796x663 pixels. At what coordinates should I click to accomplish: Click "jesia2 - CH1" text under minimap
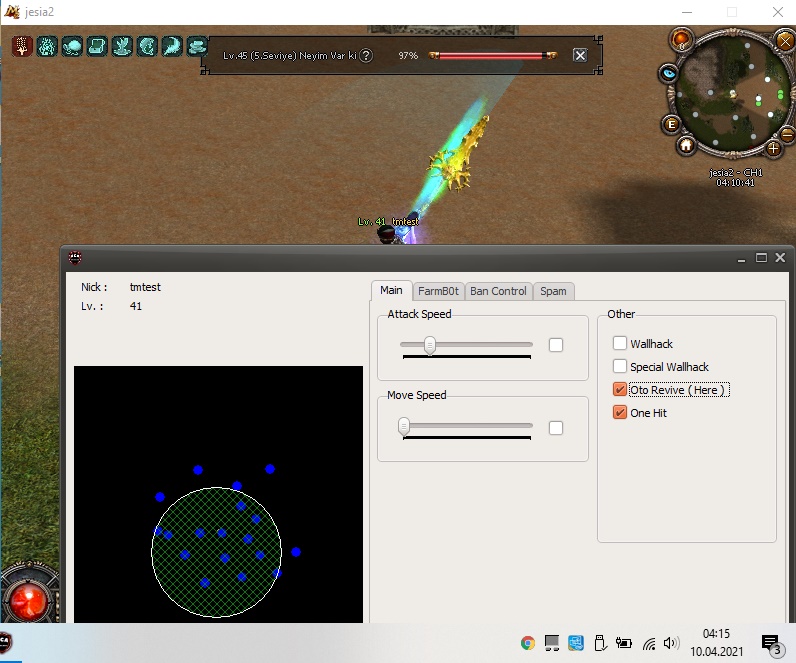pyautogui.click(x=736, y=173)
